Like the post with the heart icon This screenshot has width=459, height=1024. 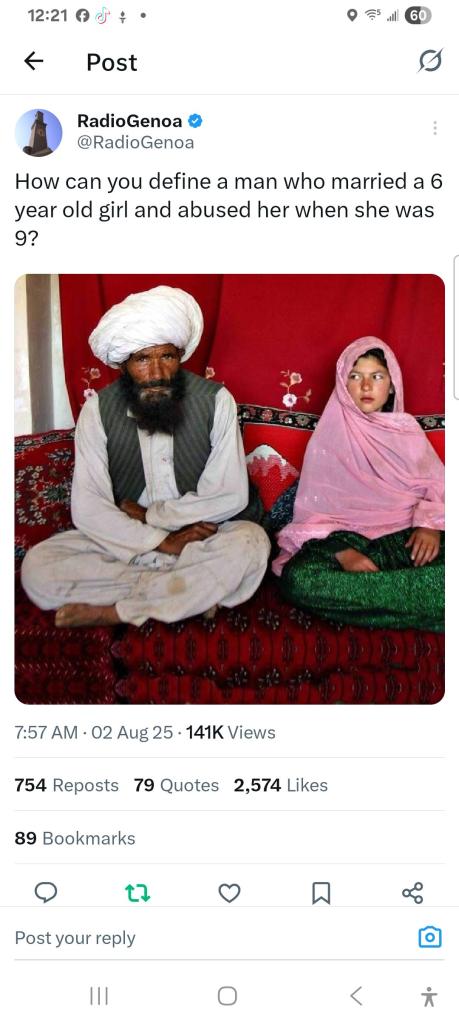229,892
